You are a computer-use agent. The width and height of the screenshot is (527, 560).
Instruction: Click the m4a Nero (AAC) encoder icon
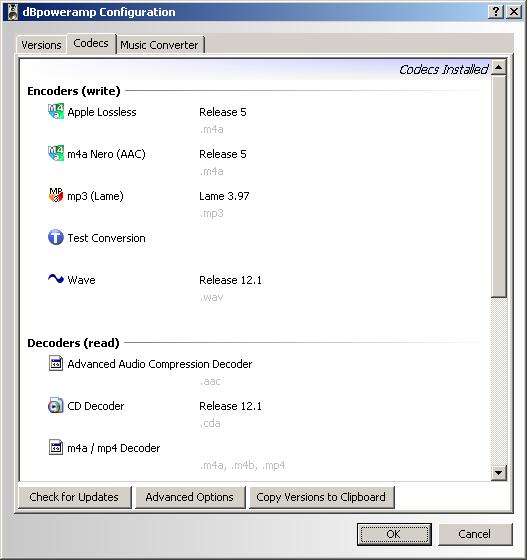56,153
